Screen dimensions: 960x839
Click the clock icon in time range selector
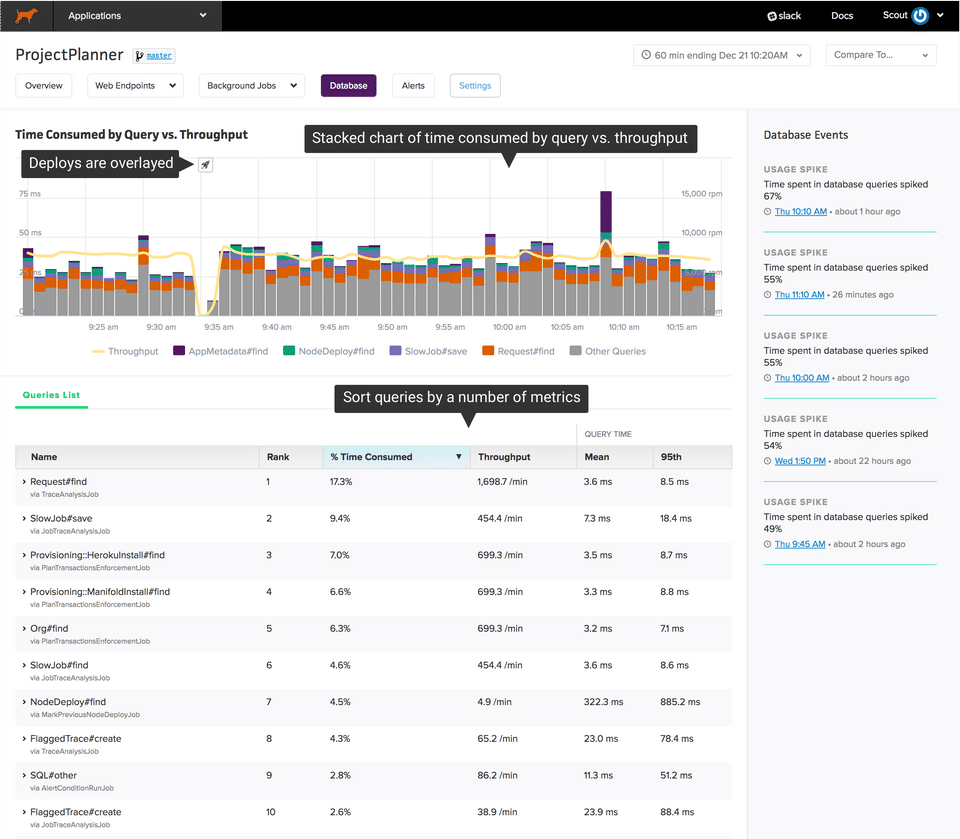coord(646,55)
